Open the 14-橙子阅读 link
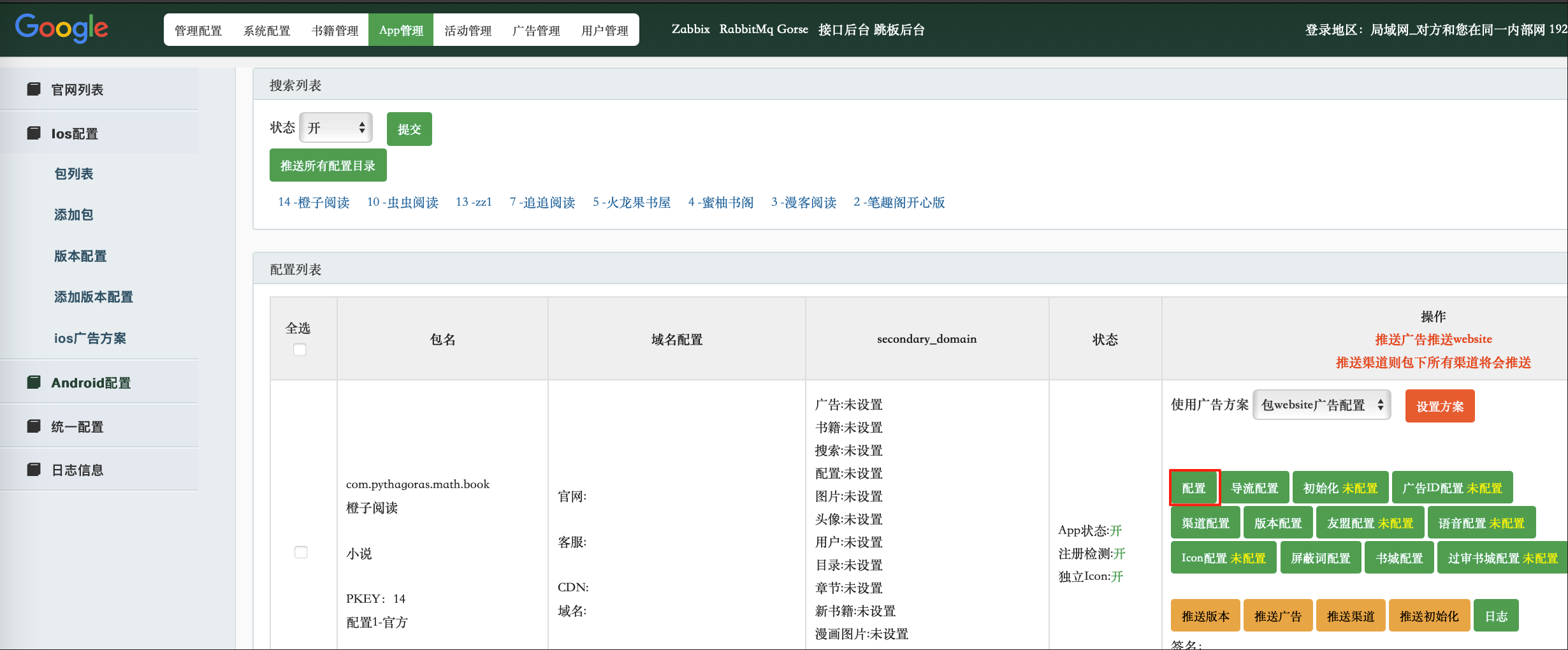Image resolution: width=1568 pixels, height=650 pixels. [x=314, y=203]
